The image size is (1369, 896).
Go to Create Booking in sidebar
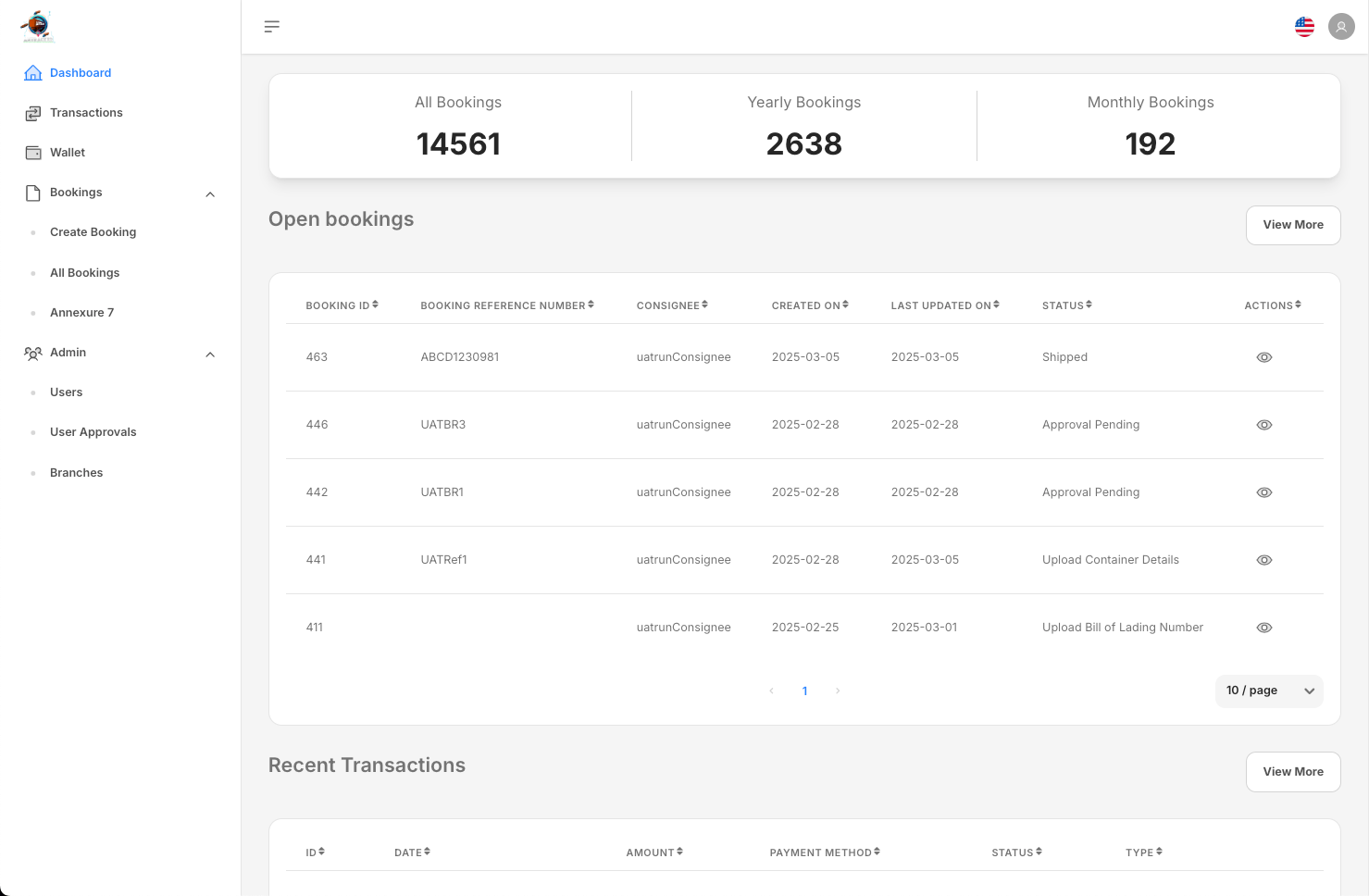[x=93, y=232]
